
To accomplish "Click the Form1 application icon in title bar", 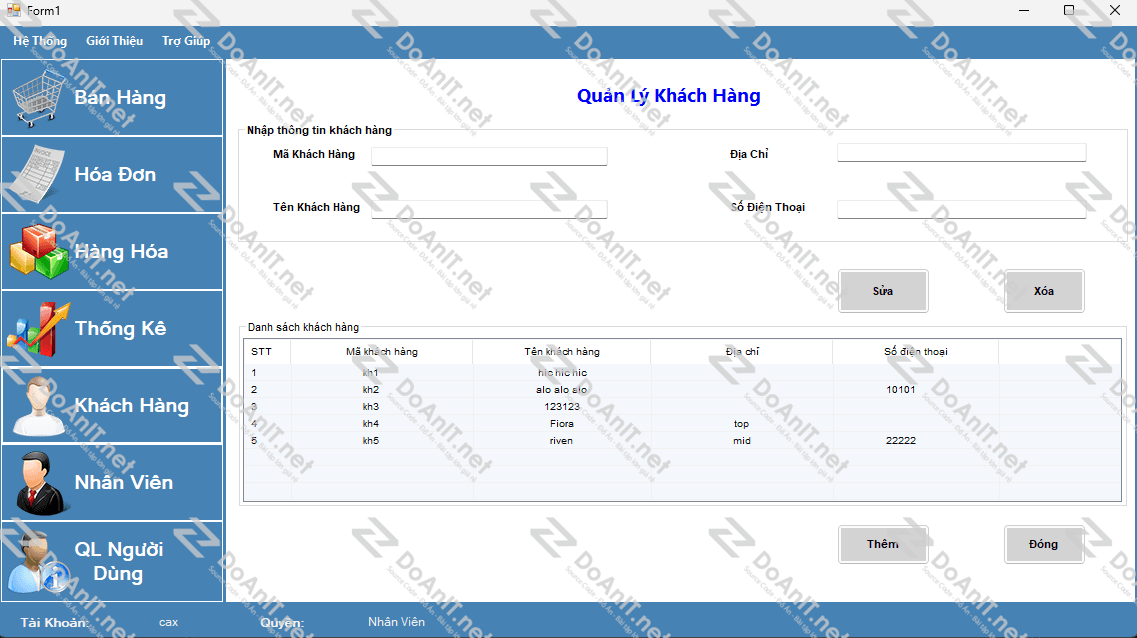I will point(13,10).
